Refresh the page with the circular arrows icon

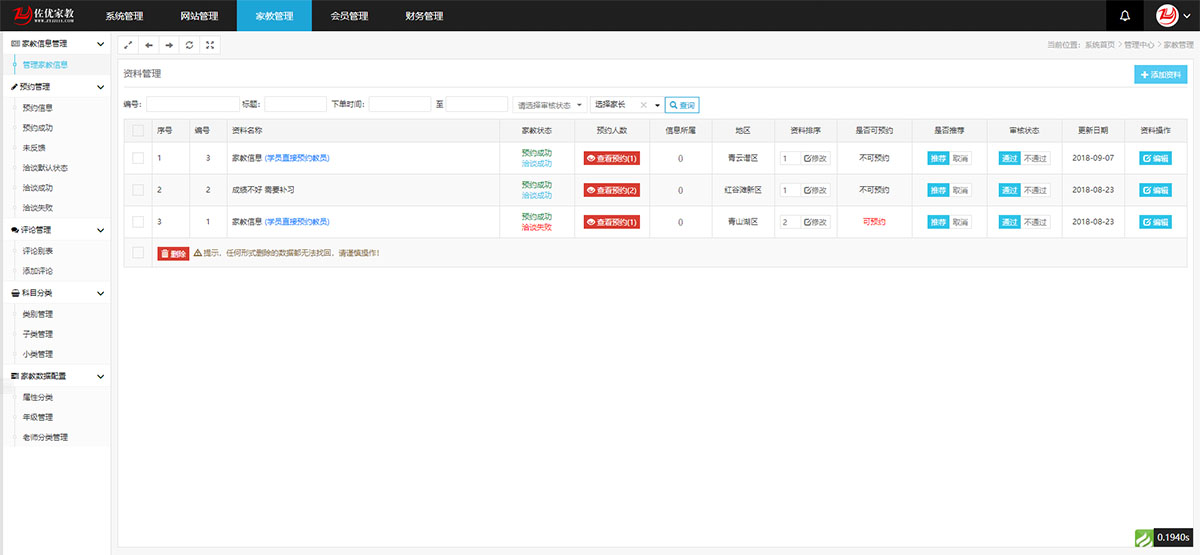coord(189,45)
